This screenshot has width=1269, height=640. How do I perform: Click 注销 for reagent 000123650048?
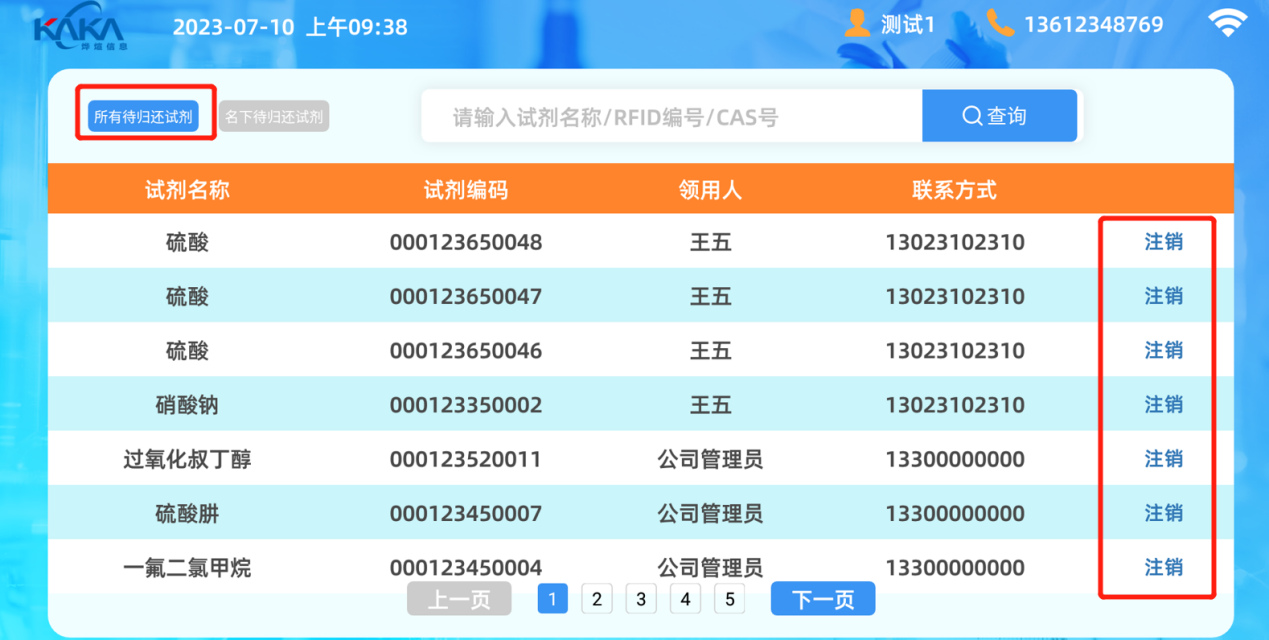(x=1163, y=242)
